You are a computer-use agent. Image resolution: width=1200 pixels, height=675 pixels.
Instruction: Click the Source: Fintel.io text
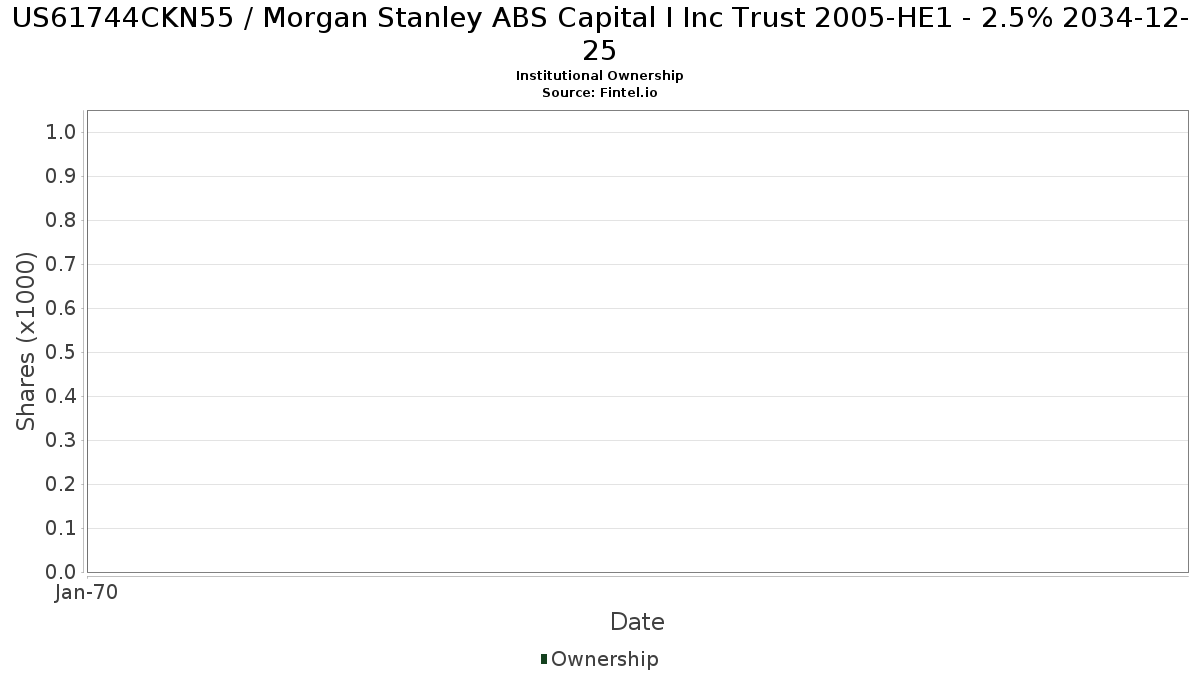pyautogui.click(x=599, y=93)
